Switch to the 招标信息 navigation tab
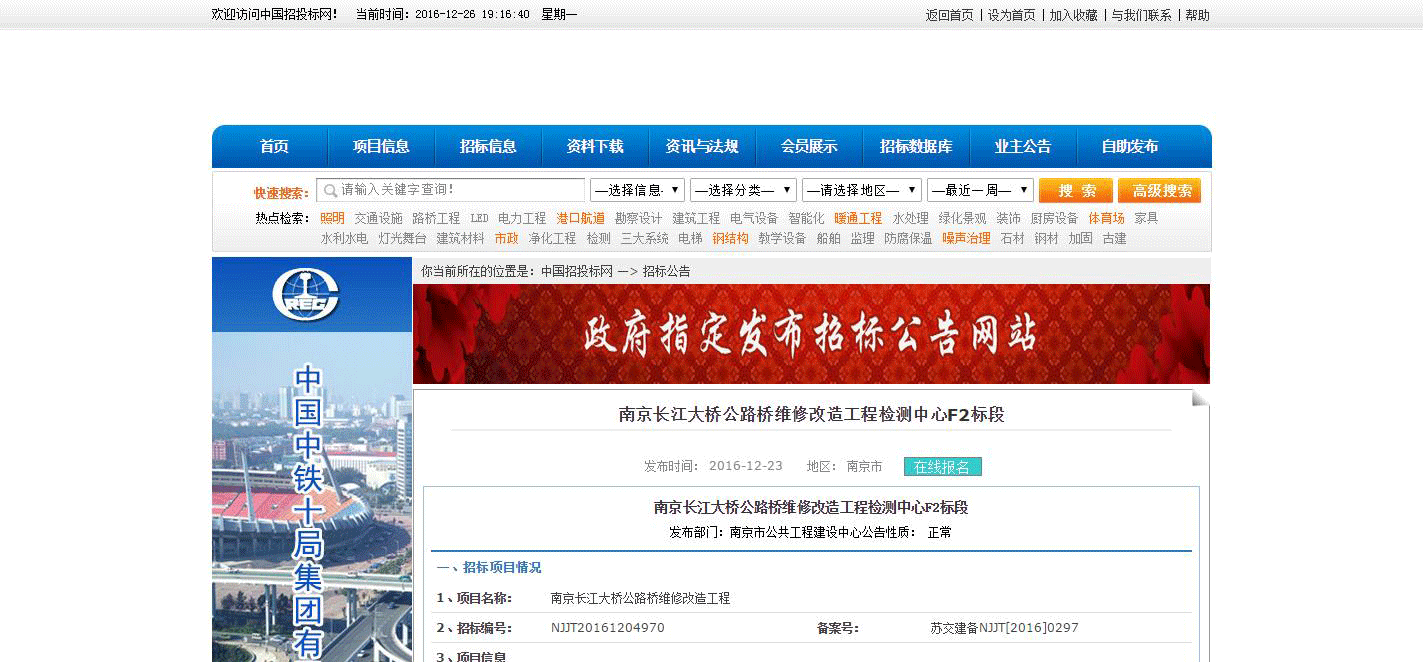Viewport: 1423px width, 662px height. click(x=488, y=146)
